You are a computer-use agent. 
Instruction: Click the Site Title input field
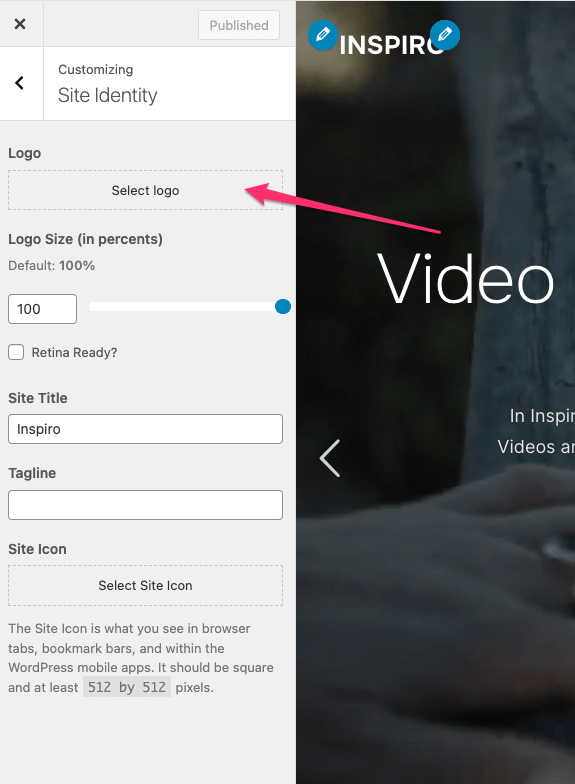[146, 429]
